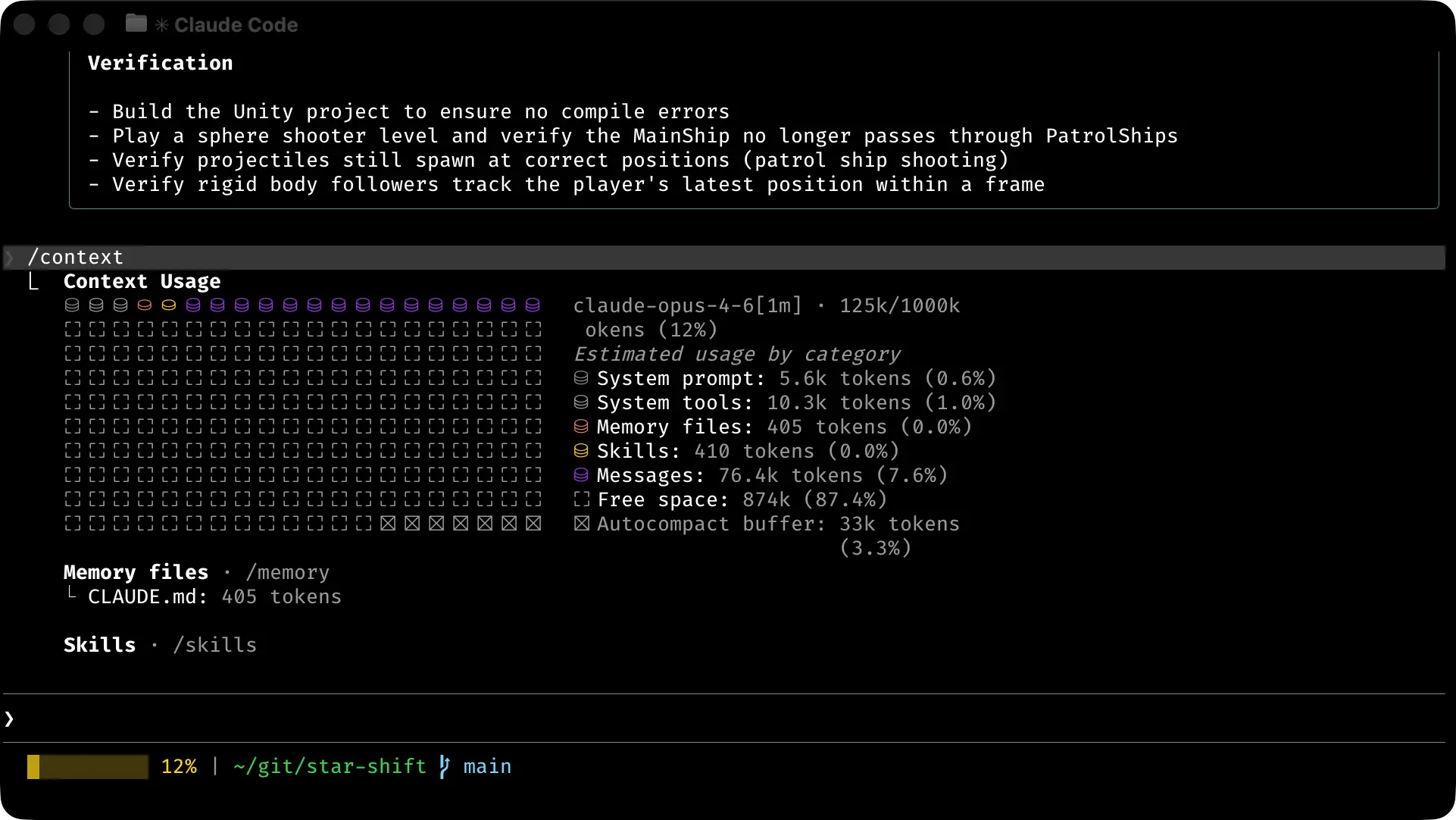Click the System prompt legend icon
The image size is (1456, 820).
coord(581,378)
